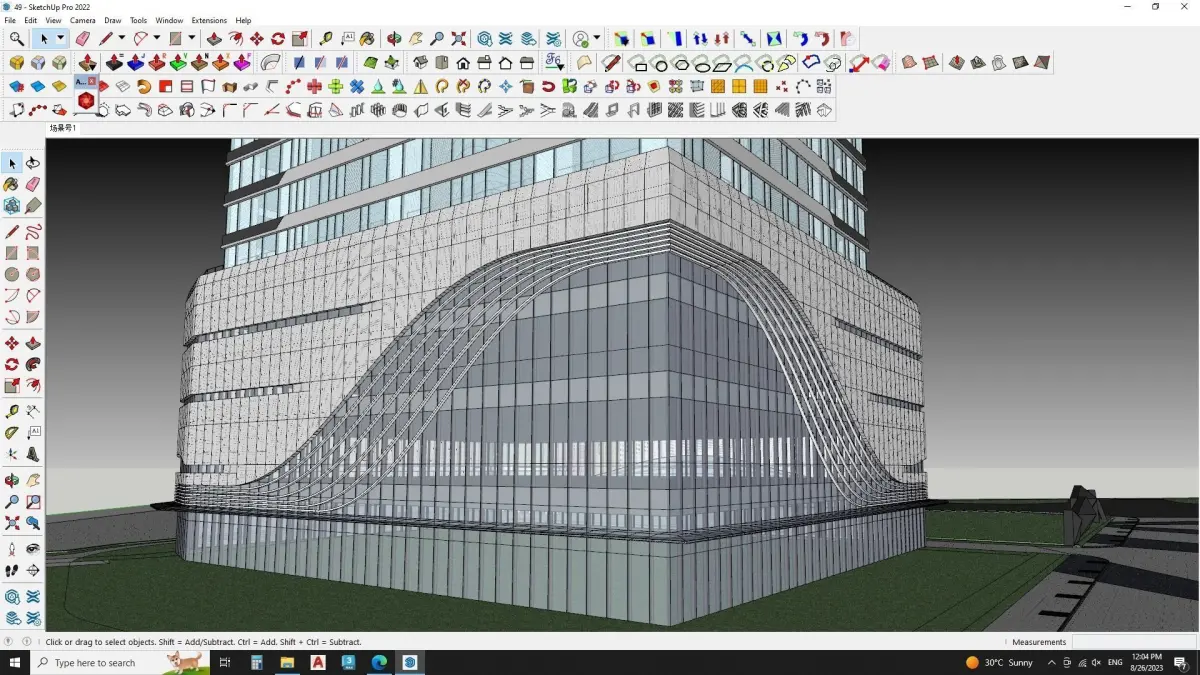Select the Axes tool in left toolbar
The image size is (1200, 675).
[12, 454]
